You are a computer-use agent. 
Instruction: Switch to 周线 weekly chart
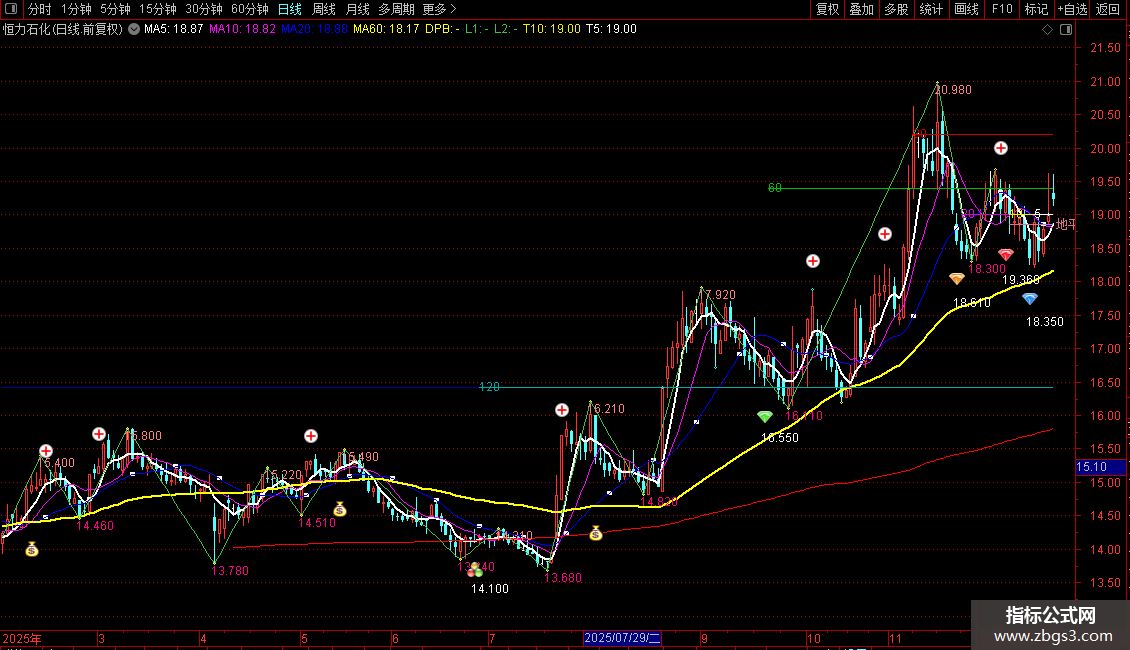pyautogui.click(x=324, y=9)
